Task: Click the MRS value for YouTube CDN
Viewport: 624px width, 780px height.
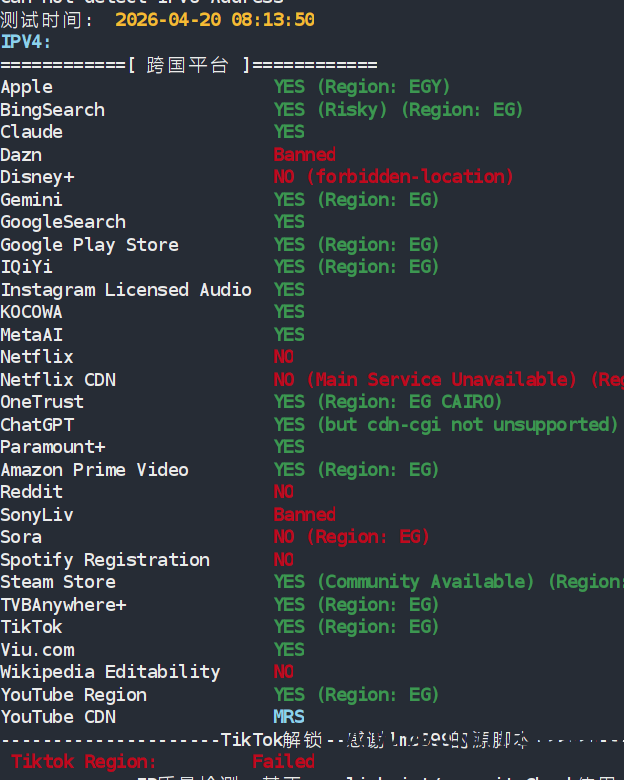Action: (289, 717)
